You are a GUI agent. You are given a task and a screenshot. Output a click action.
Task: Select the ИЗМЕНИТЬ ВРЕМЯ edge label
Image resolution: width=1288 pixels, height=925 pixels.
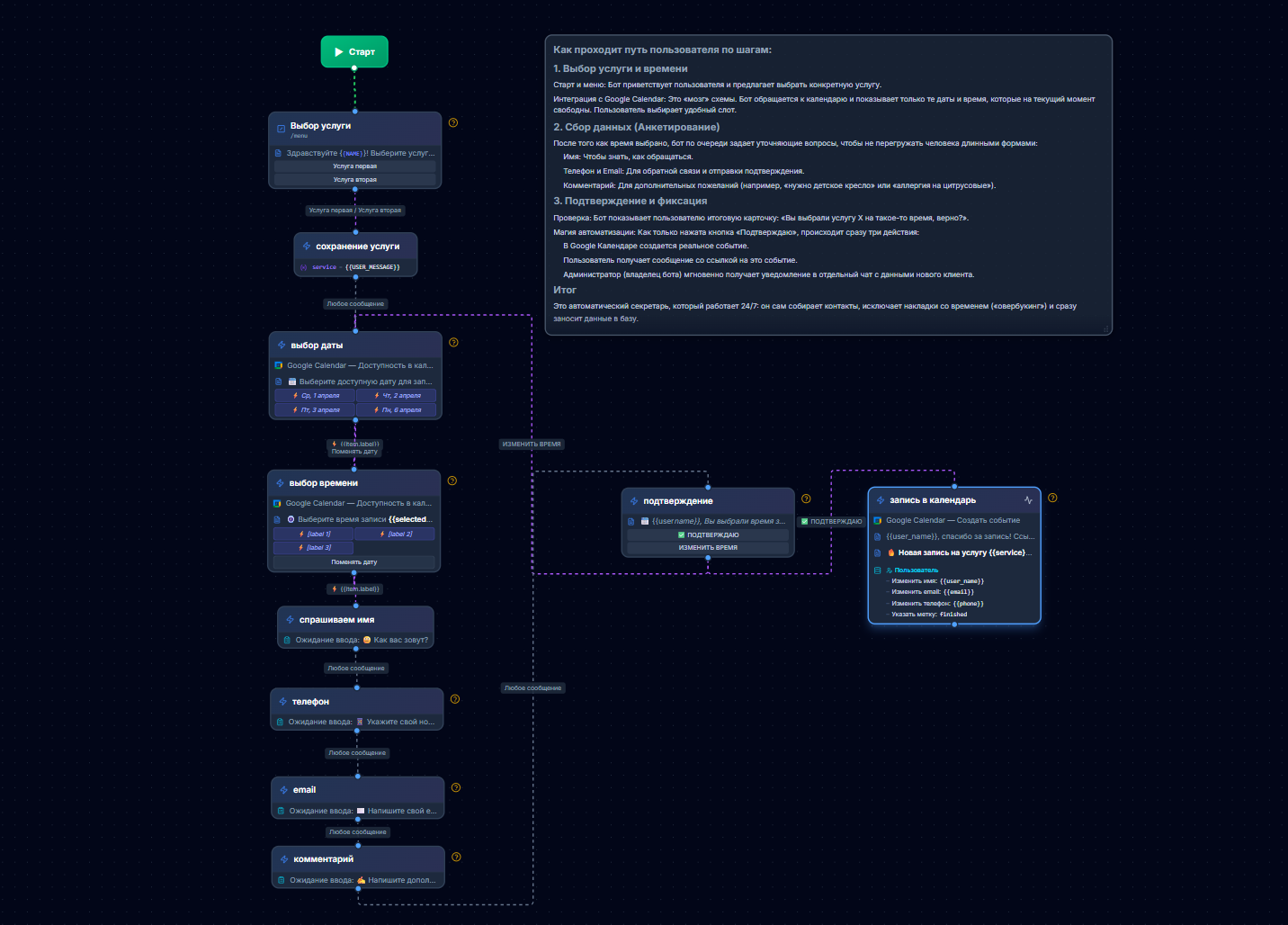coord(532,444)
